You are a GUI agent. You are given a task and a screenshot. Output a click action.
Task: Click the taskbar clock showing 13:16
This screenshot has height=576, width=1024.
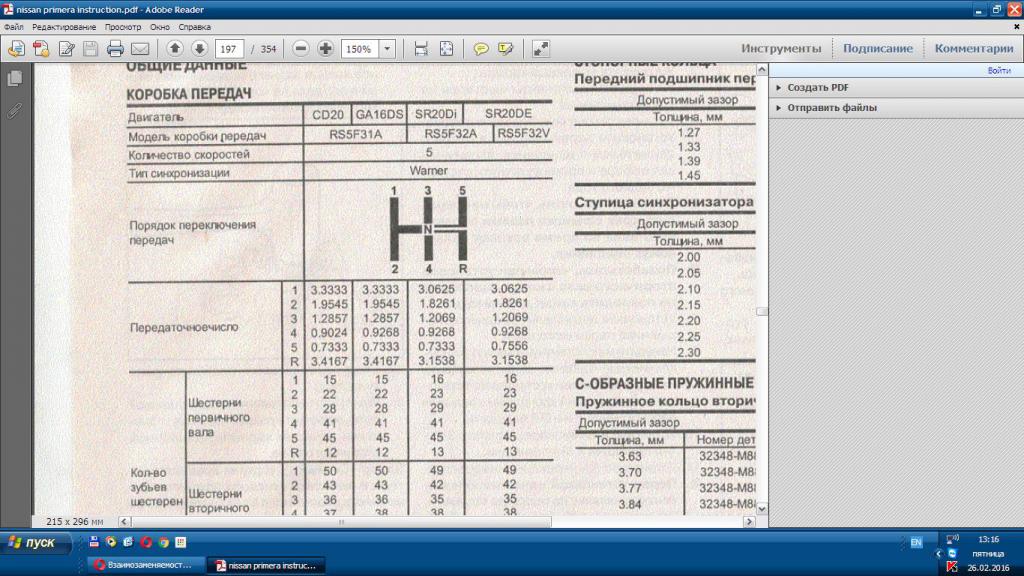tap(988, 539)
